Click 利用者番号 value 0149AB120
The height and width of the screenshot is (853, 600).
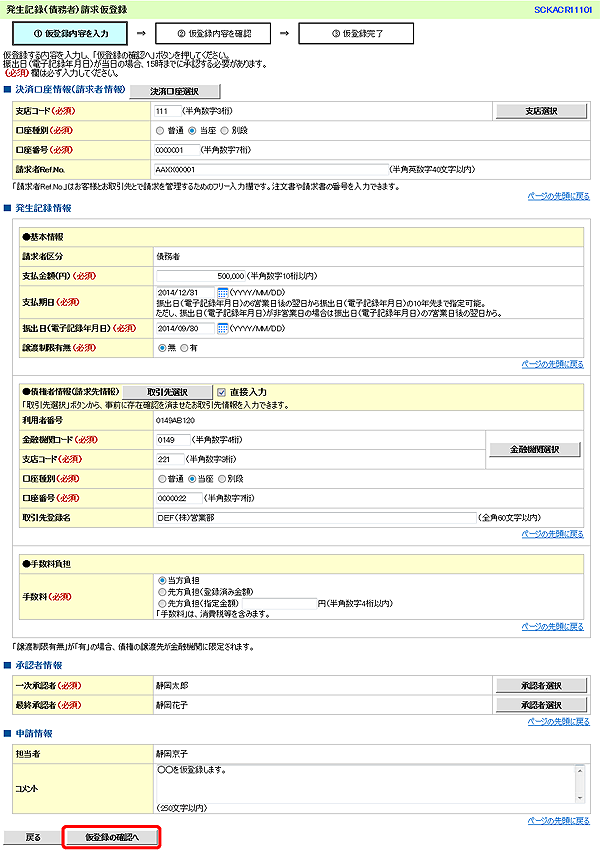175,421
